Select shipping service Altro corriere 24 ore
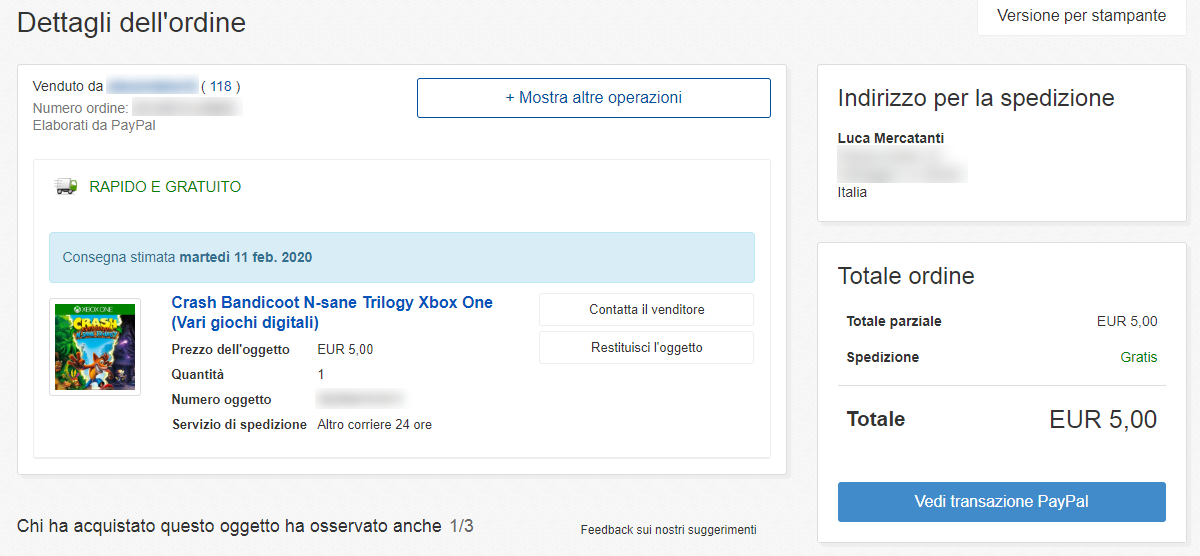This screenshot has height=556, width=1200. coord(374,425)
